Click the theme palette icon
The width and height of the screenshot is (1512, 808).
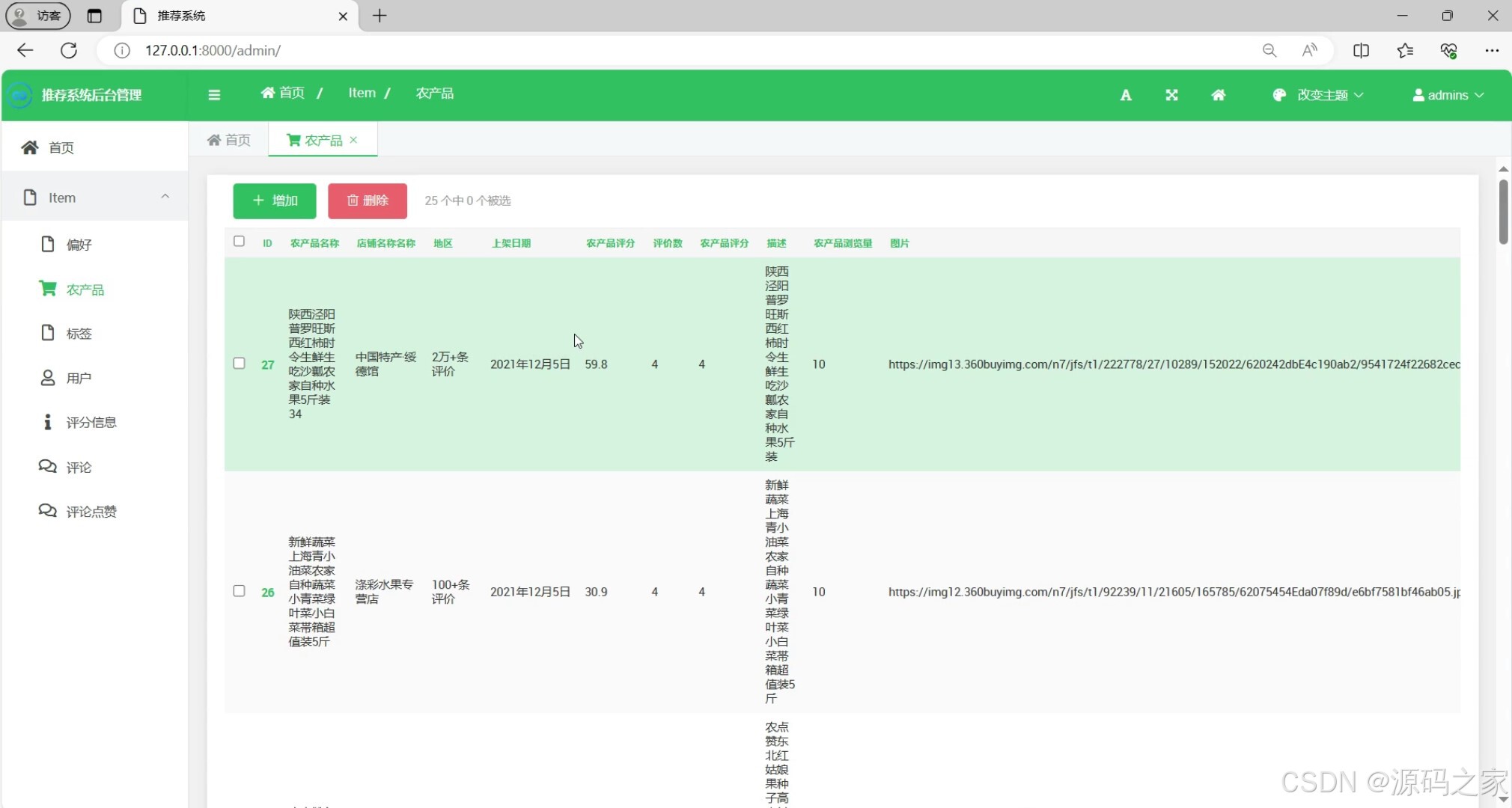click(x=1279, y=95)
